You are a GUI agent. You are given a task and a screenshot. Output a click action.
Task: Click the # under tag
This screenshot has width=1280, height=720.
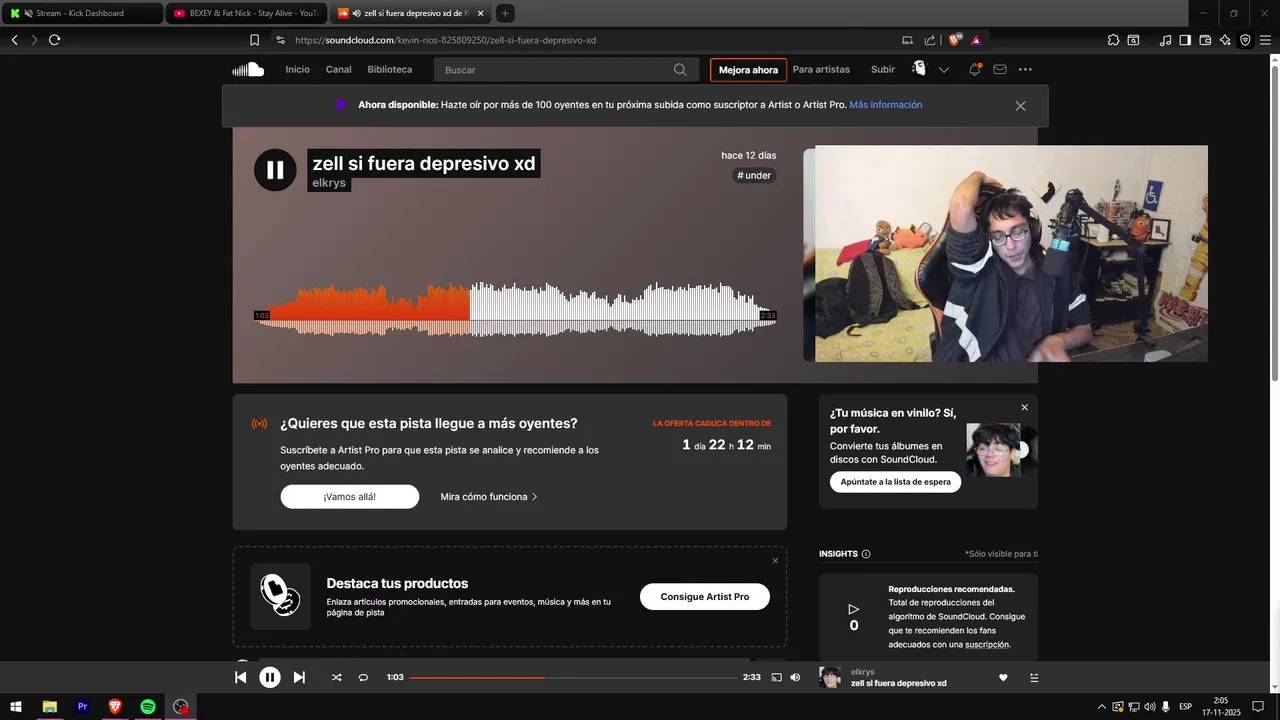(x=754, y=175)
